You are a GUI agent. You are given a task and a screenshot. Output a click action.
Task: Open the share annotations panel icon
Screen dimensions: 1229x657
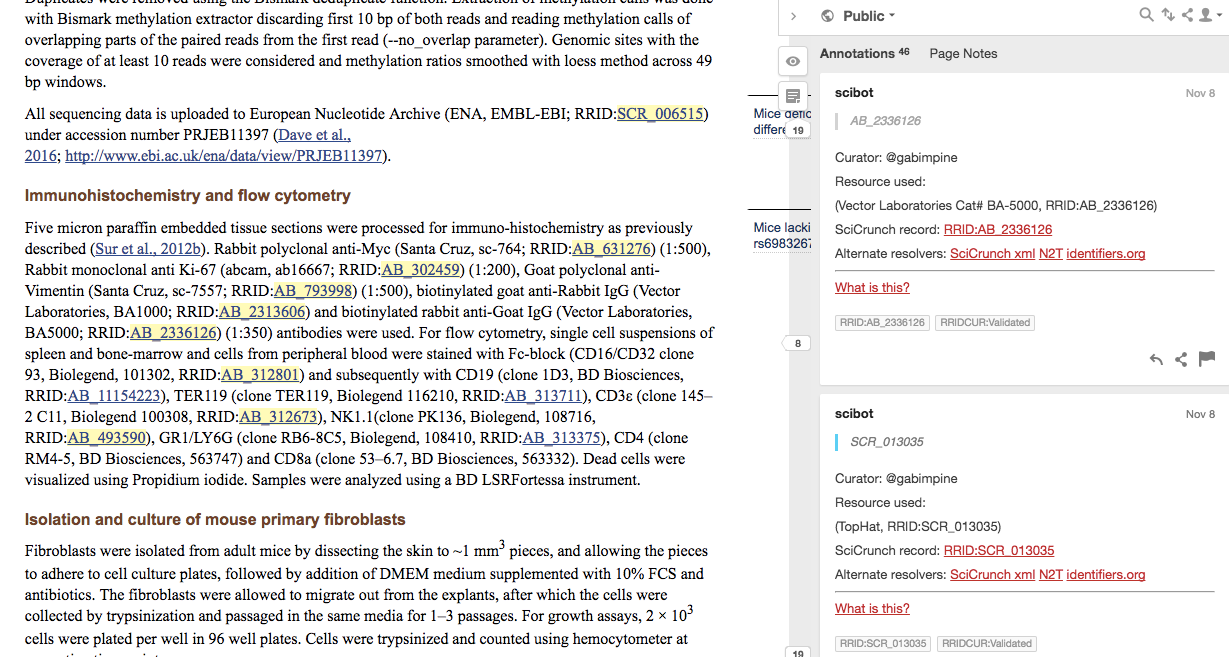(x=1188, y=14)
